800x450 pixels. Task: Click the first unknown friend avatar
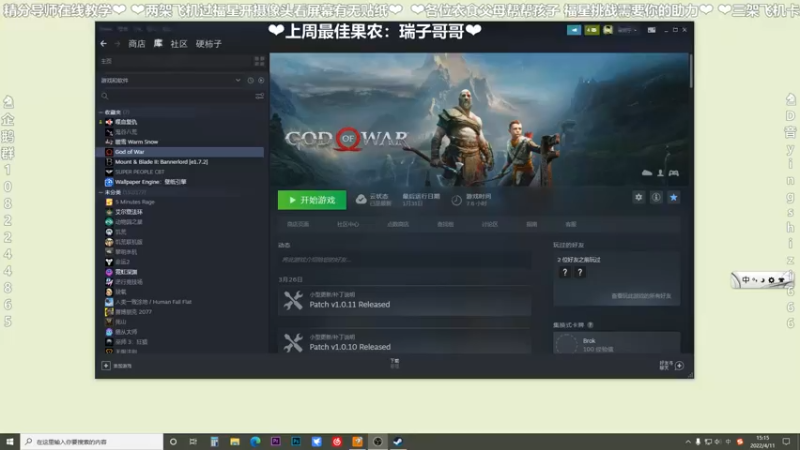[564, 272]
